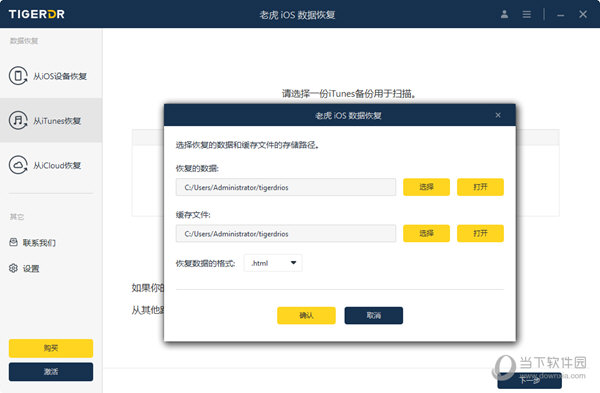The image size is (600, 393).
Task: Open the user account icon in title bar
Action: pyautogui.click(x=504, y=15)
